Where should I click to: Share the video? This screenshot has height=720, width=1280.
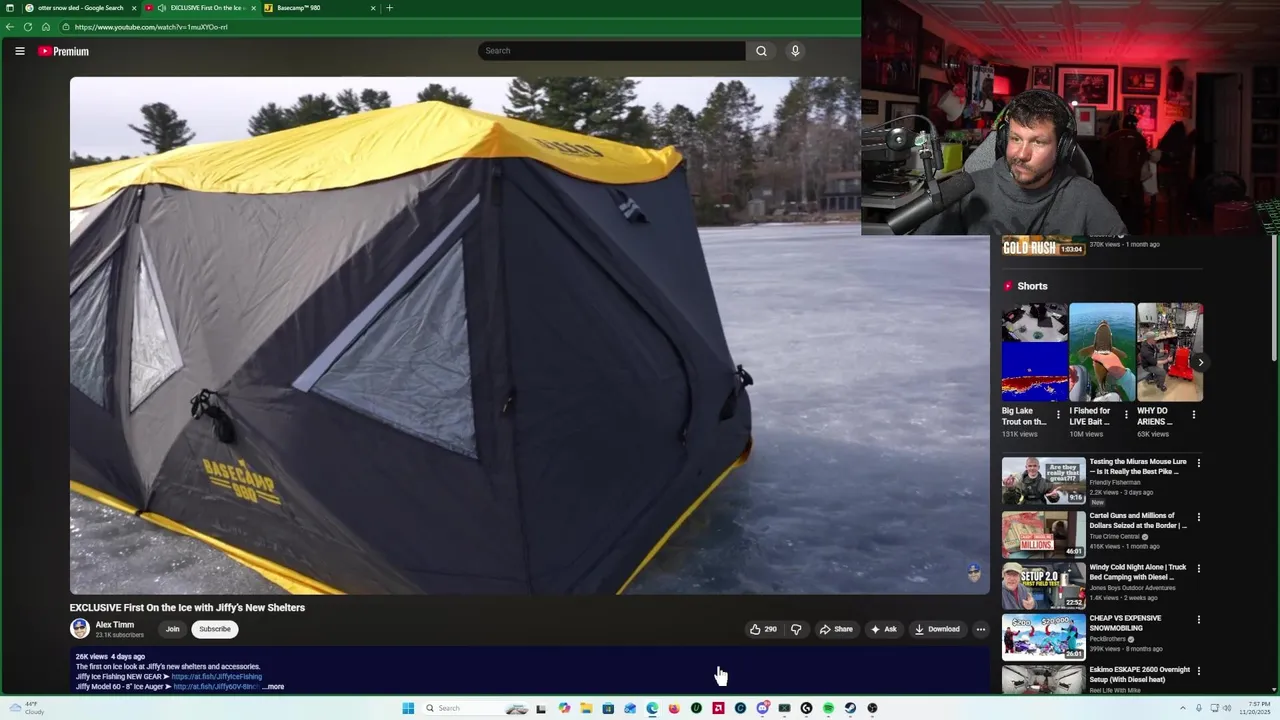(x=836, y=629)
